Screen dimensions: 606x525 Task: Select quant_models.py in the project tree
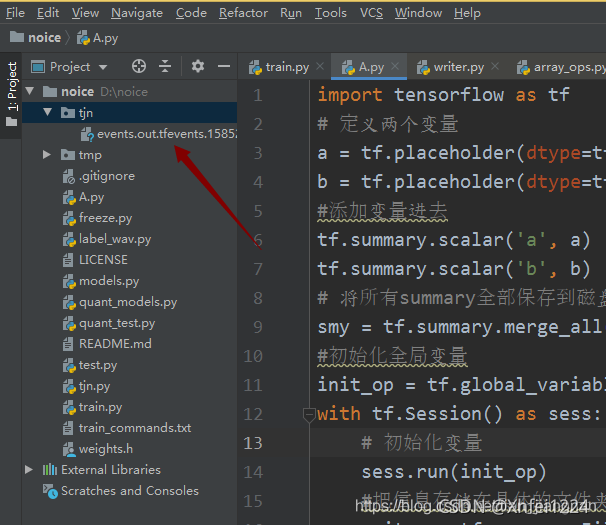(x=119, y=302)
